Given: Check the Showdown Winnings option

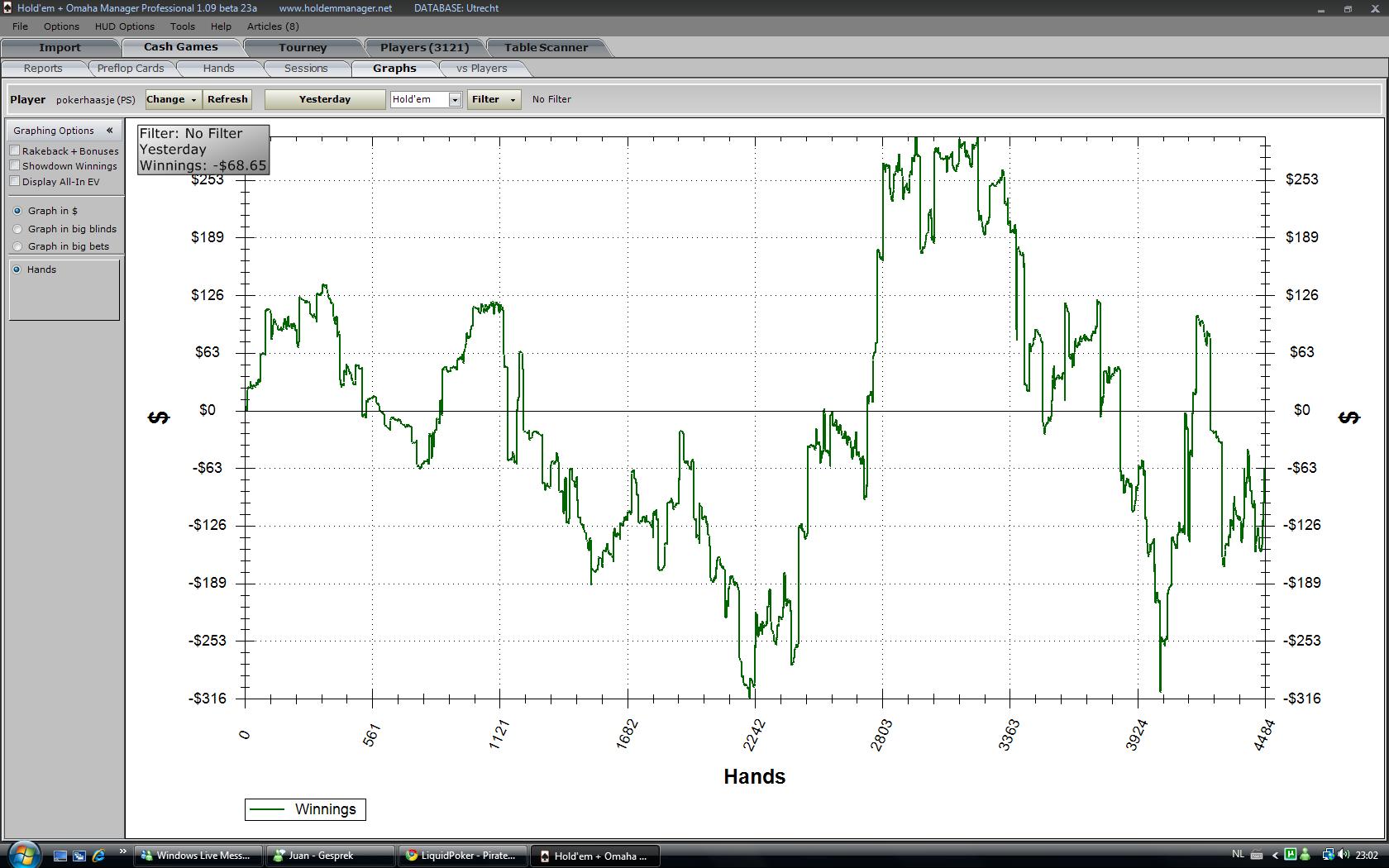Looking at the screenshot, I should tap(15, 166).
